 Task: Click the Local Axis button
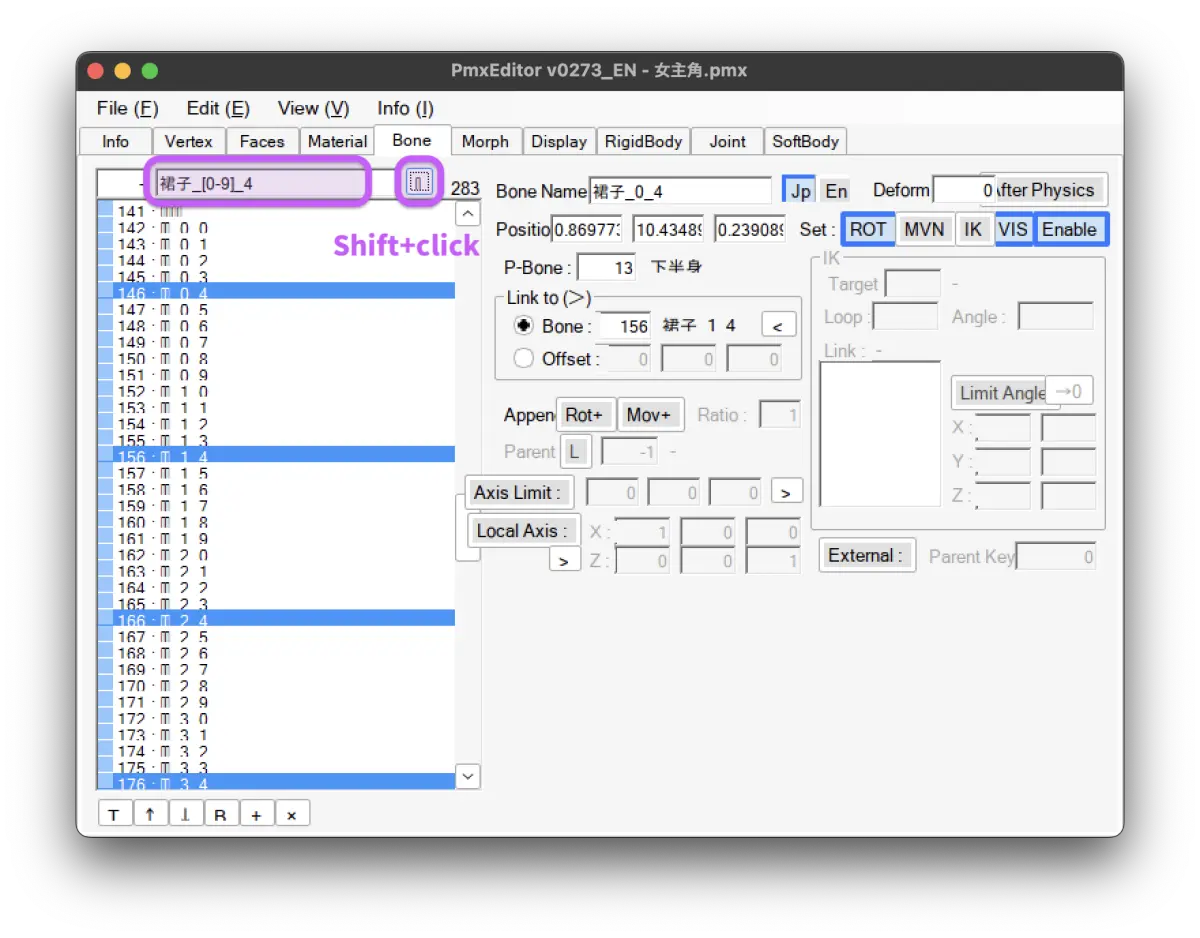[523, 530]
